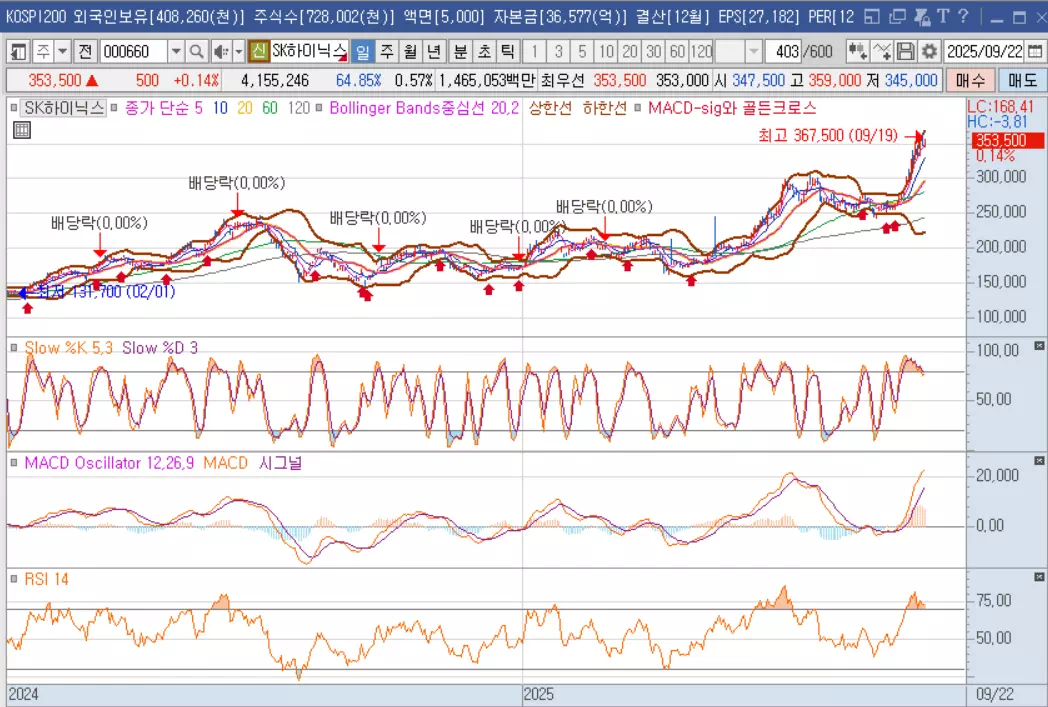Open the stock search magnifier
This screenshot has height=707, width=1048.
tap(196, 51)
